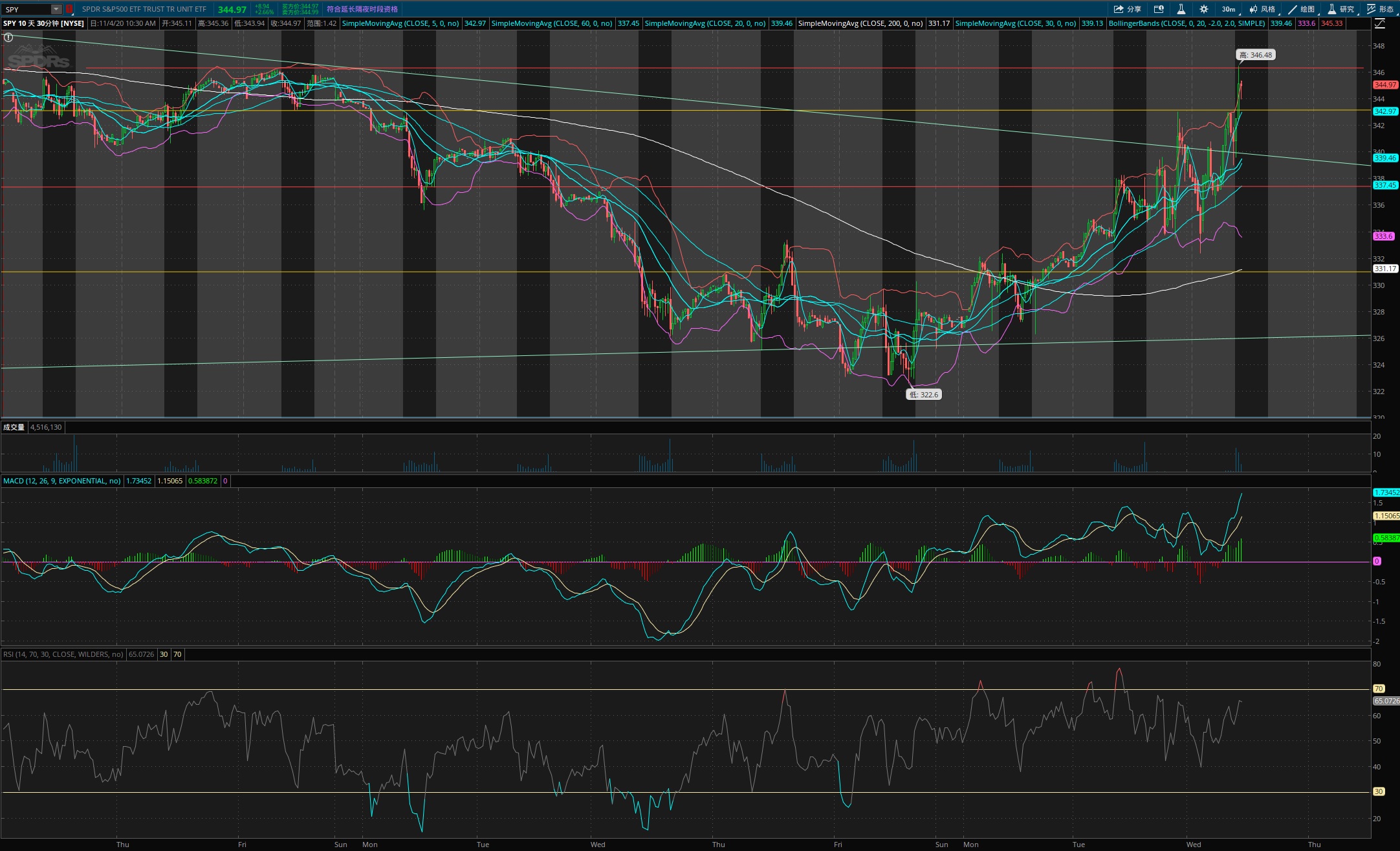
Task: Click the SPDR S&P500 ETF TRUST description
Action: pyautogui.click(x=144, y=9)
